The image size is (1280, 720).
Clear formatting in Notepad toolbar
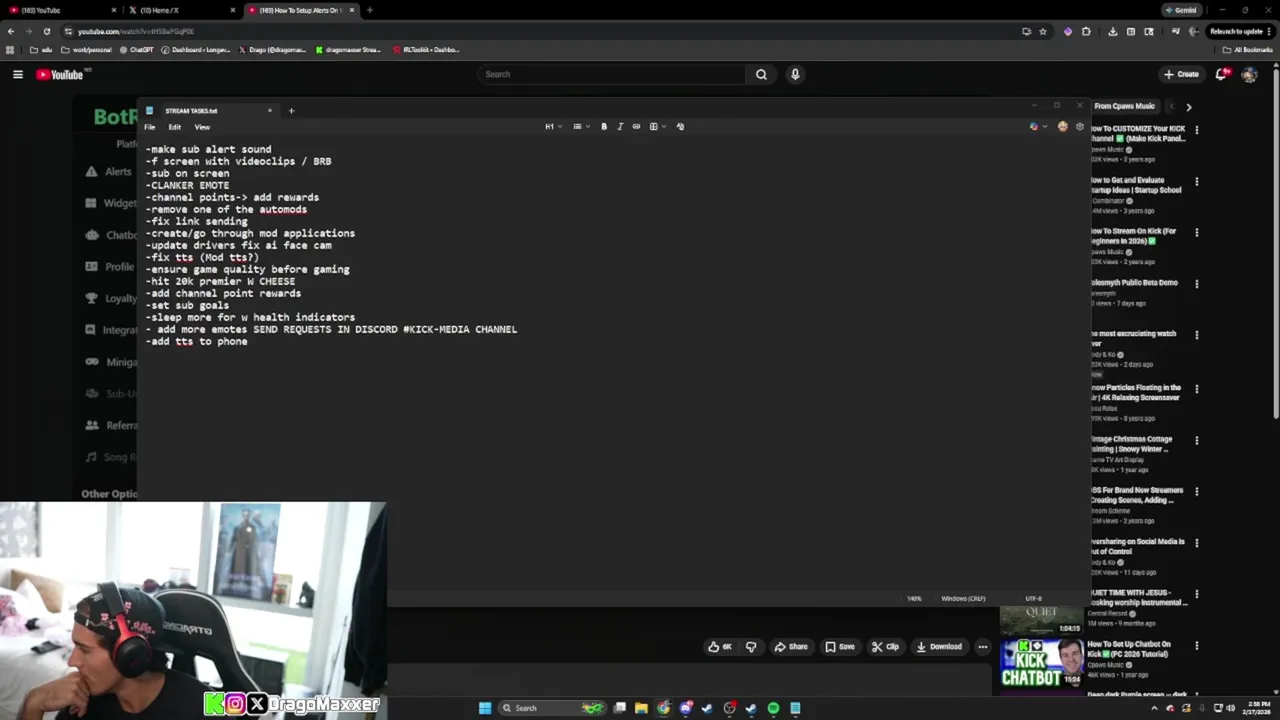tap(680, 126)
